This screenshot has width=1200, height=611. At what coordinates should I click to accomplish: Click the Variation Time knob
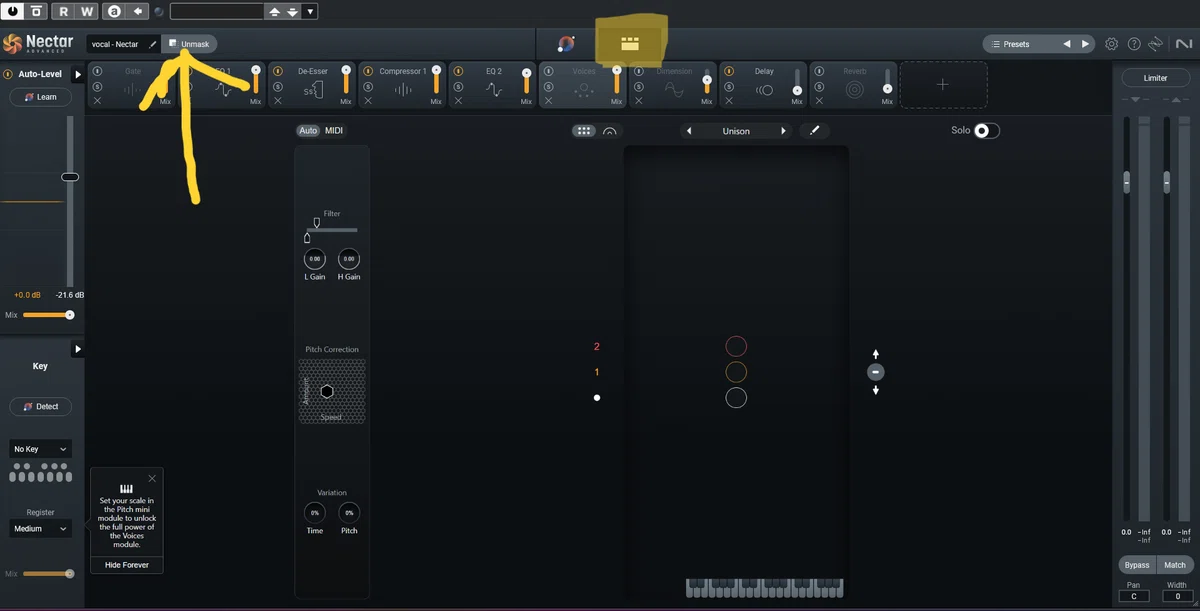314,513
